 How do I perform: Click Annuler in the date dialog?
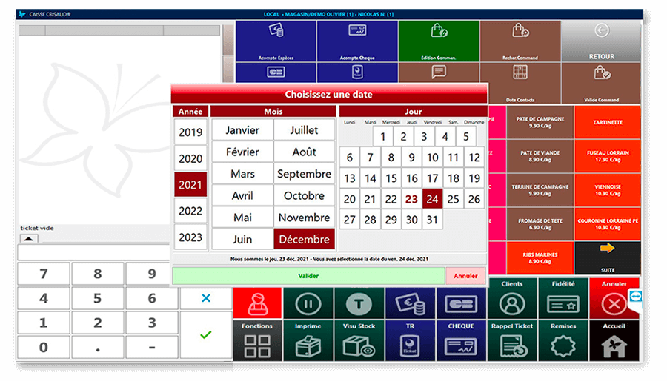pyautogui.click(x=466, y=276)
